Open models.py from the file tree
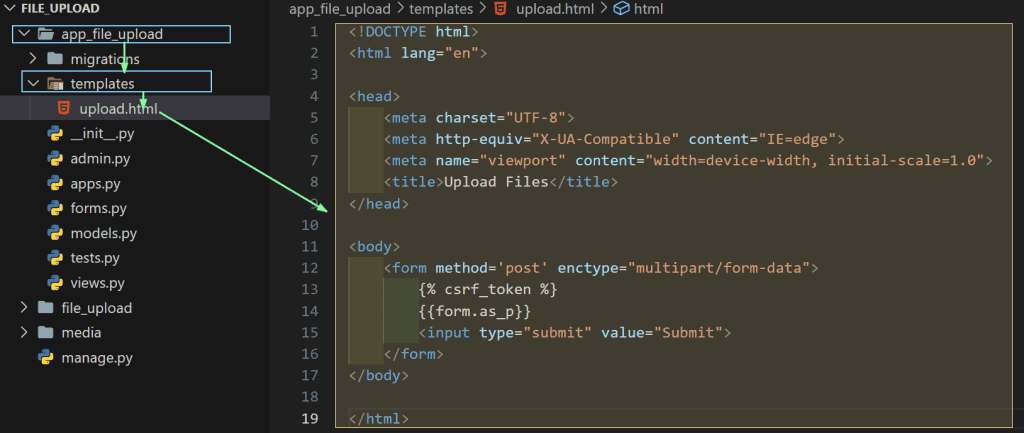This screenshot has width=1024, height=433. click(x=103, y=233)
